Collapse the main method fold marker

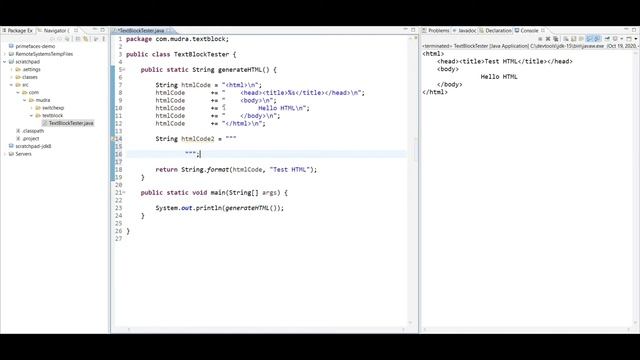(124, 193)
